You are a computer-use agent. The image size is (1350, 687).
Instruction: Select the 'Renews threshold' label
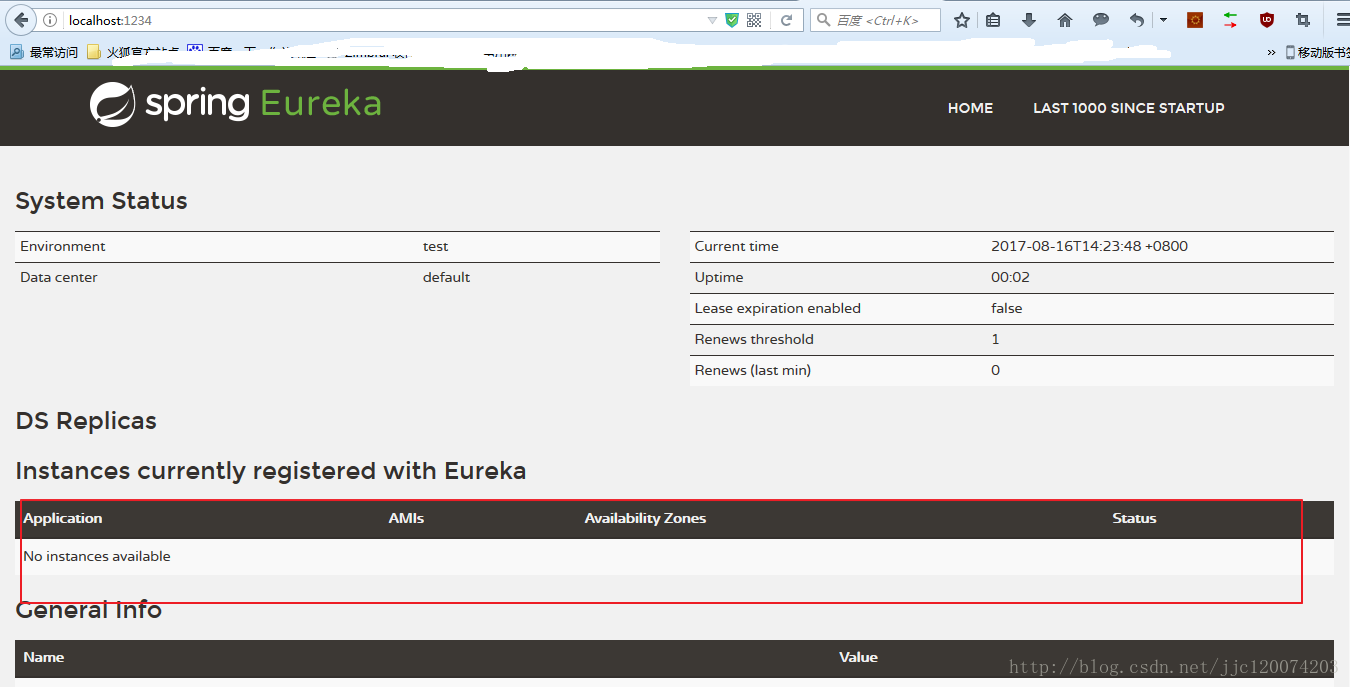pos(754,339)
